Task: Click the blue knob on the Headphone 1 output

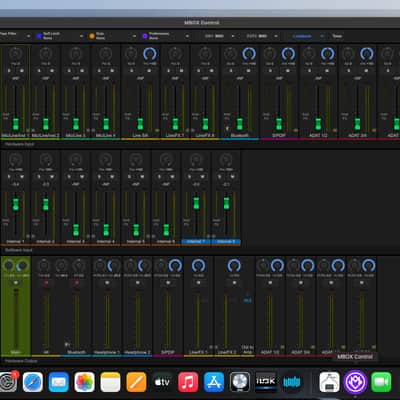Action: tap(113, 266)
